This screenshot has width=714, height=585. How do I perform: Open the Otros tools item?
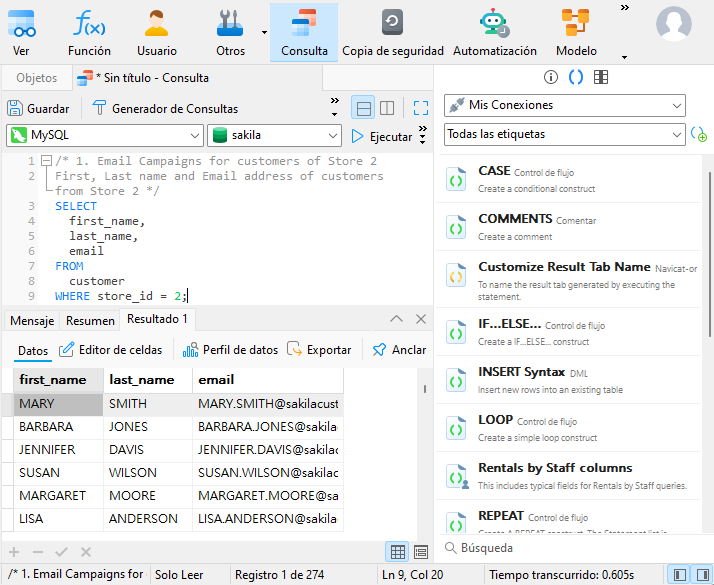(x=230, y=33)
